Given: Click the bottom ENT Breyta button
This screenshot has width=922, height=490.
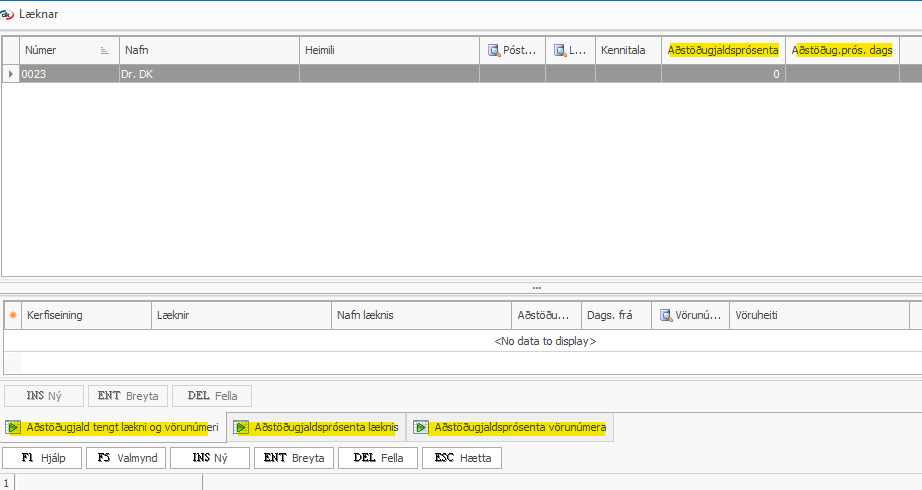Looking at the screenshot, I should coord(293,458).
